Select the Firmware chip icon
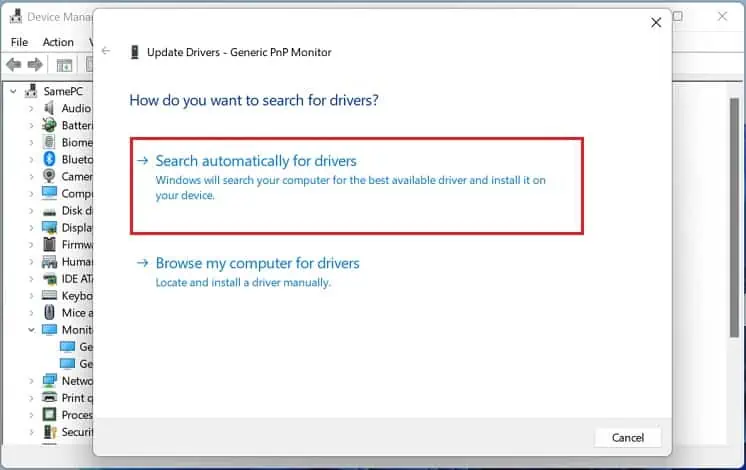Image resolution: width=746 pixels, height=470 pixels. (x=49, y=245)
